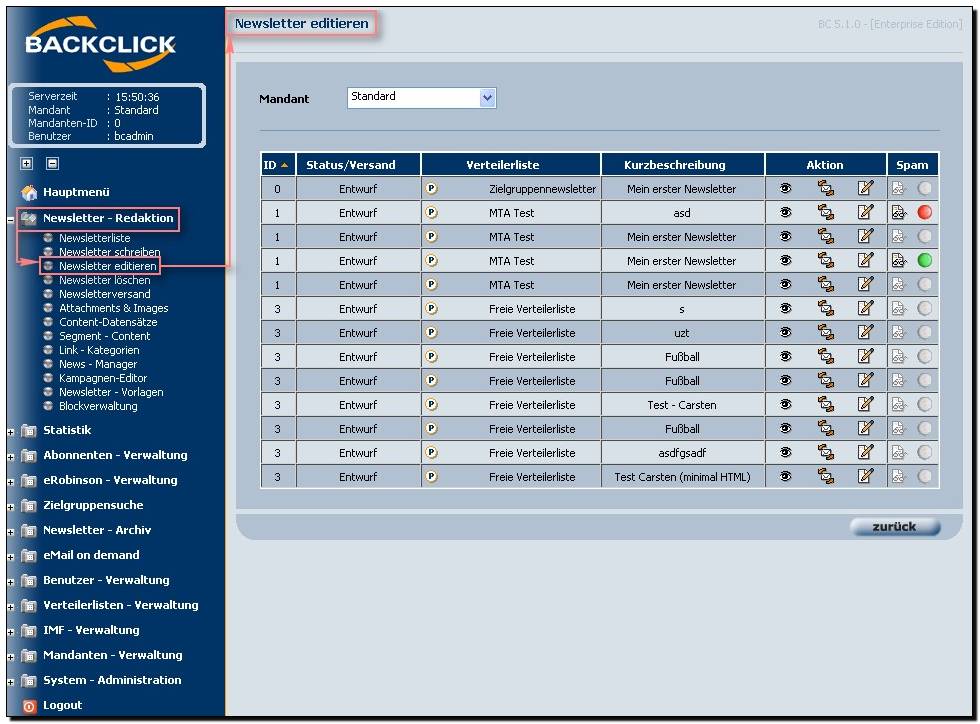Copy the 'Test - Carsten' newsletter icon
980x724 pixels.
826,405
